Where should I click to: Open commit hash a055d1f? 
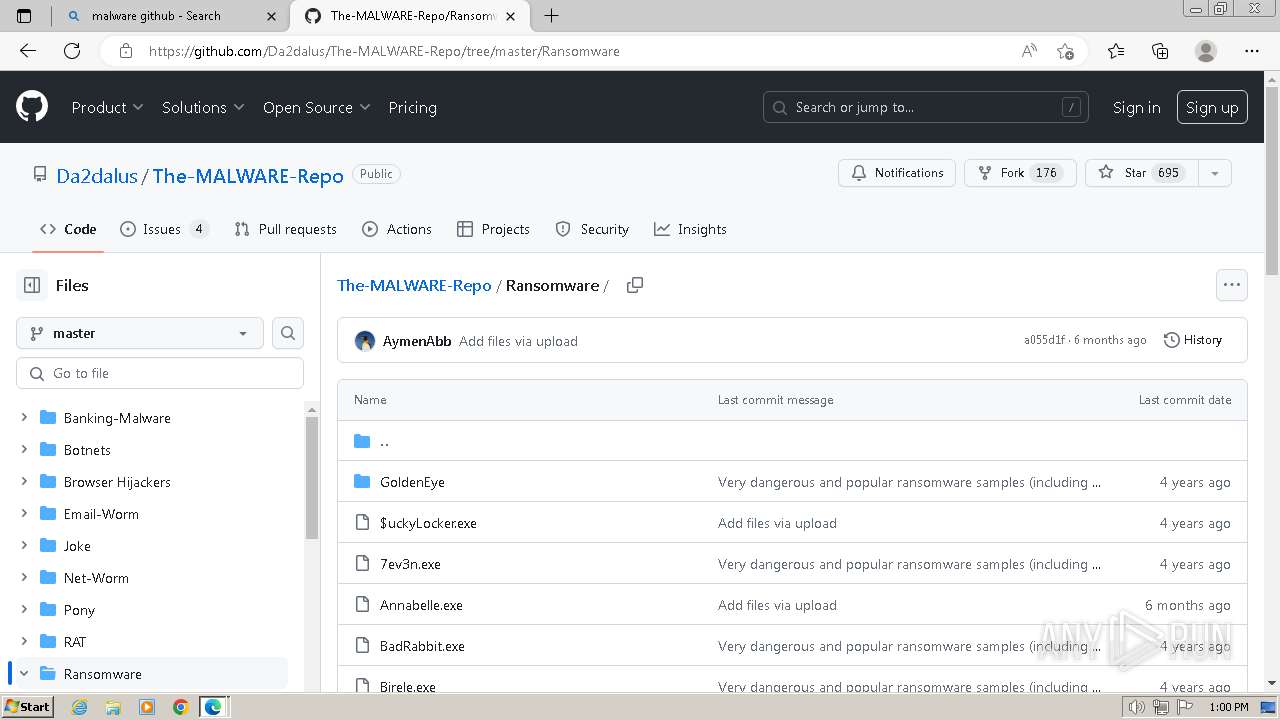1044,340
